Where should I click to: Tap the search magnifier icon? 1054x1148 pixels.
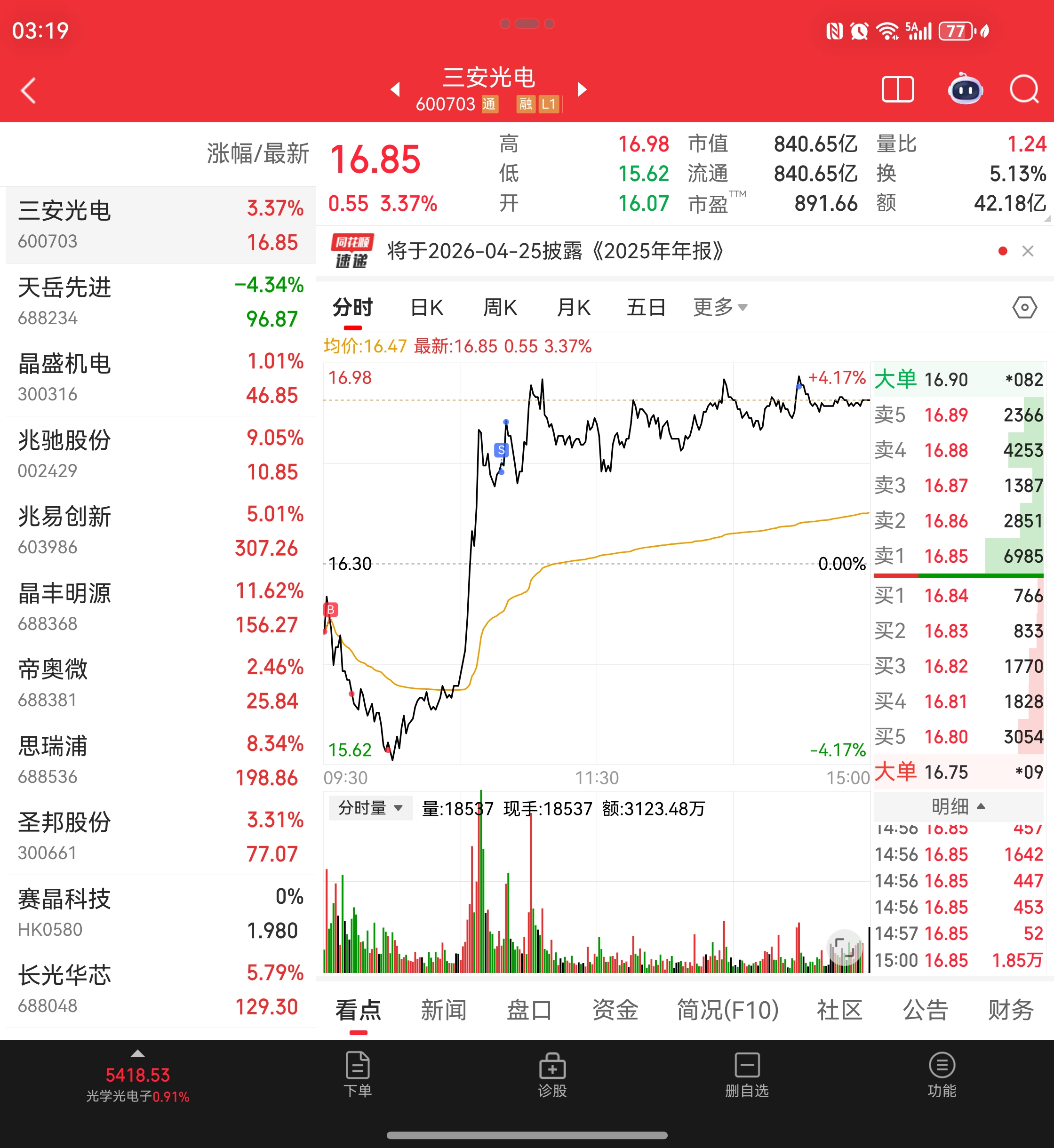pos(1024,89)
